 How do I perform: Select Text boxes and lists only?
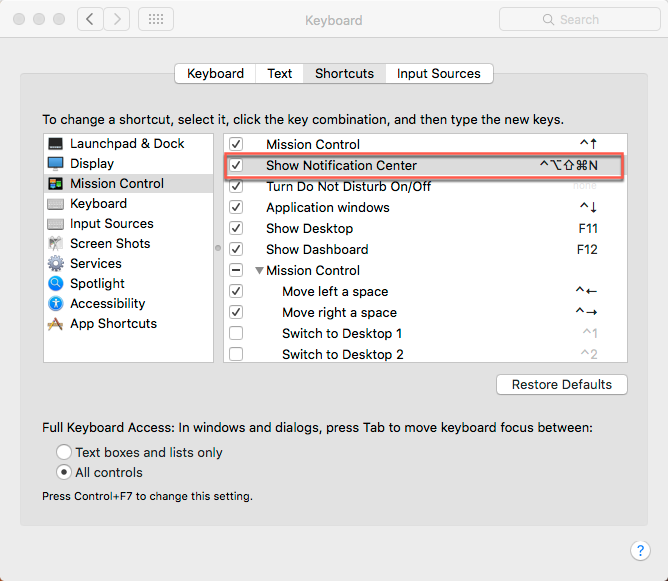click(x=65, y=453)
